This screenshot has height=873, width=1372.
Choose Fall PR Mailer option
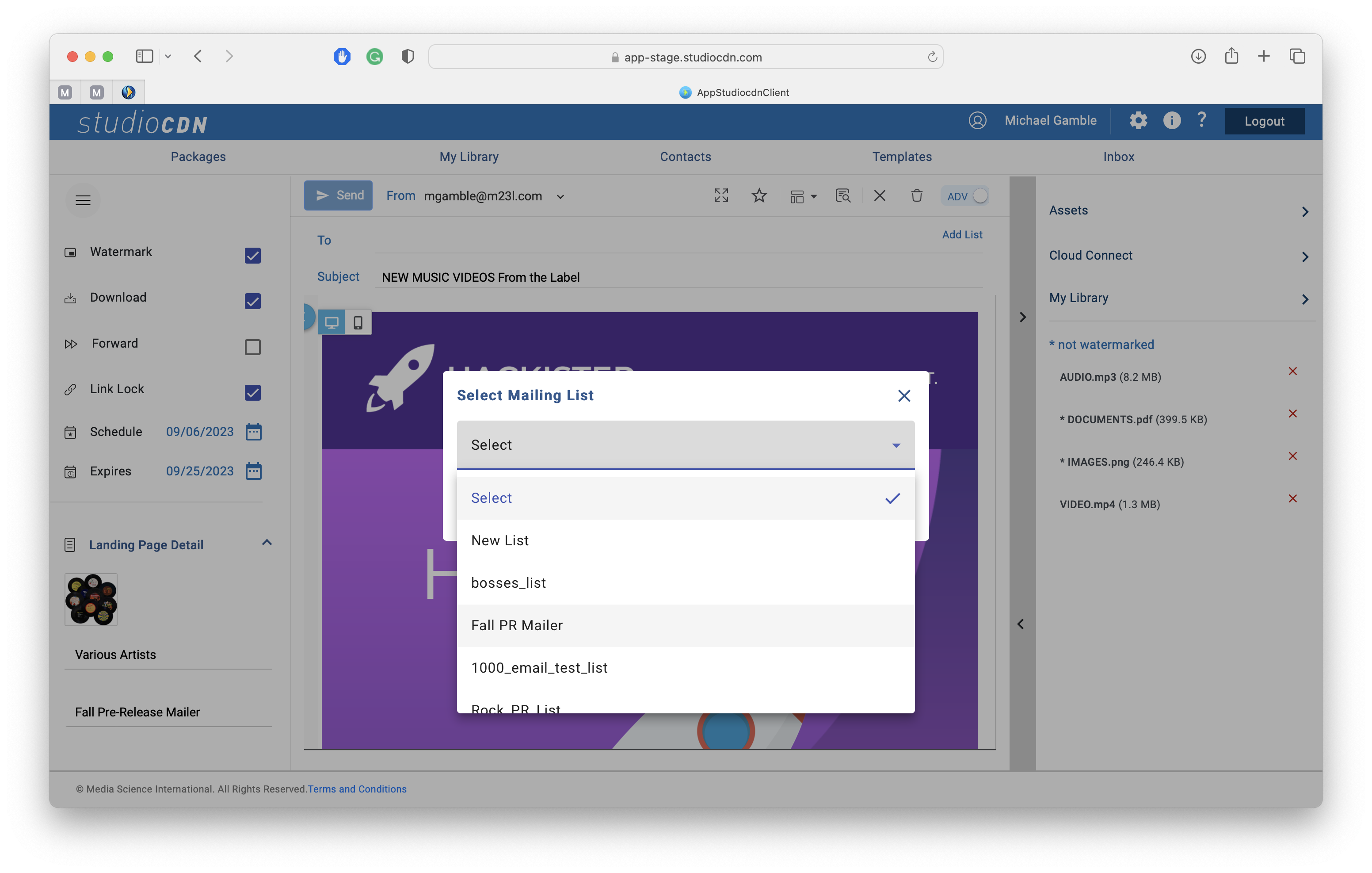[686, 625]
